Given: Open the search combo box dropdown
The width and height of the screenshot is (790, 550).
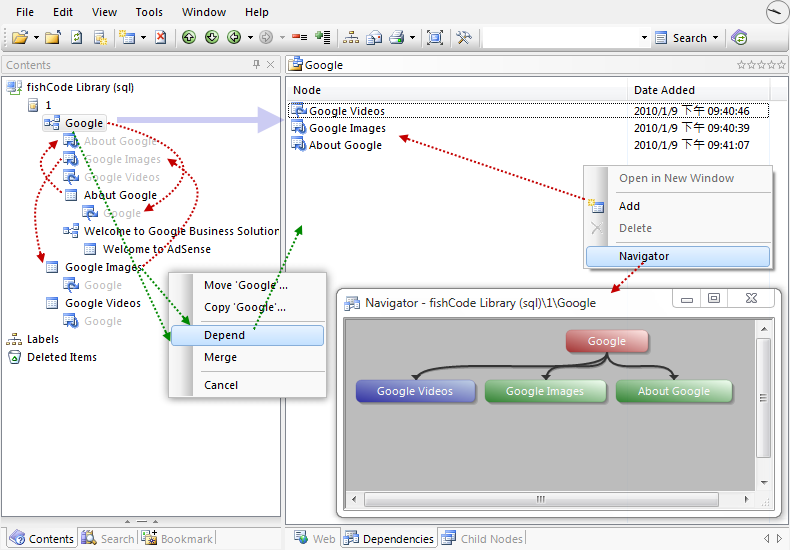Looking at the screenshot, I should (x=644, y=38).
